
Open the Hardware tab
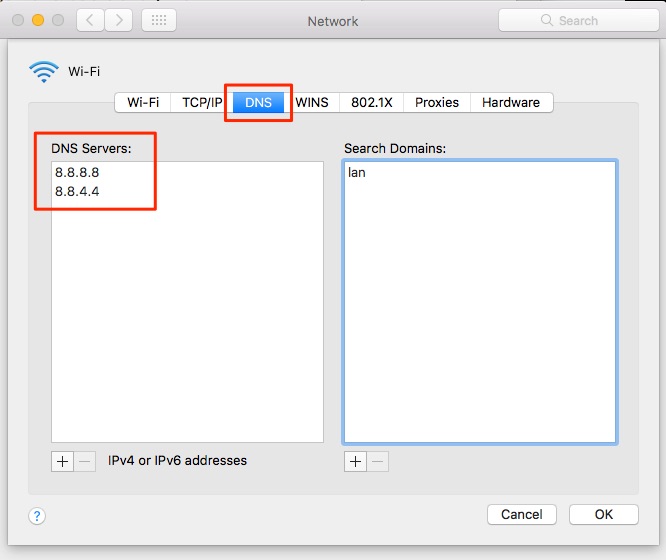point(511,102)
